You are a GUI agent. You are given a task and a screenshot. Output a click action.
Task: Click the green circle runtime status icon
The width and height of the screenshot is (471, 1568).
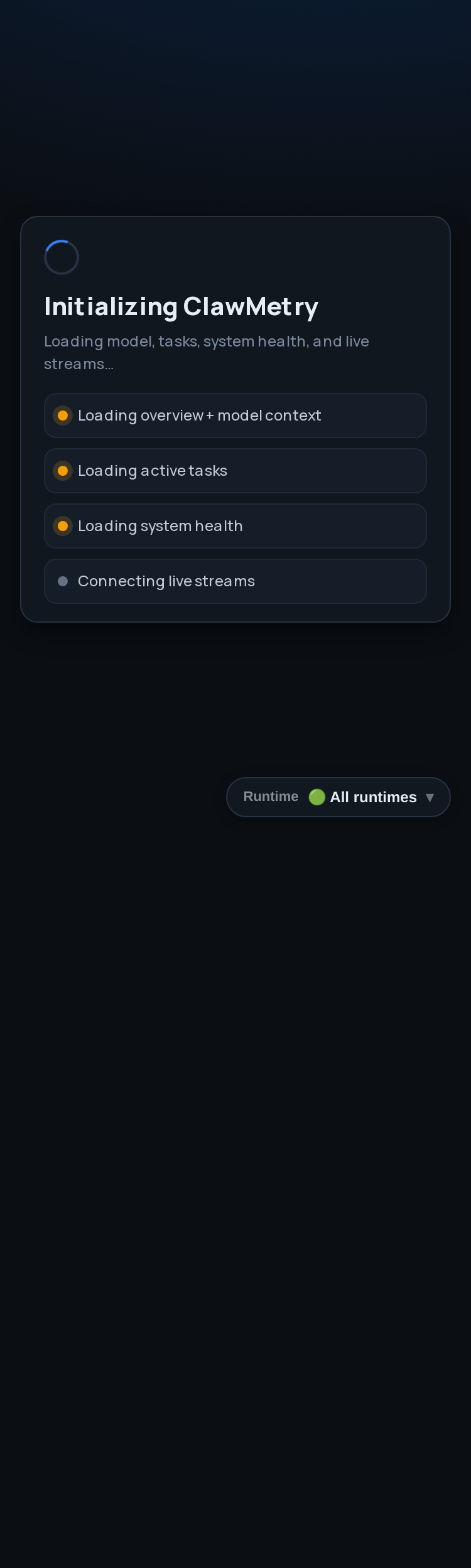[x=317, y=797]
